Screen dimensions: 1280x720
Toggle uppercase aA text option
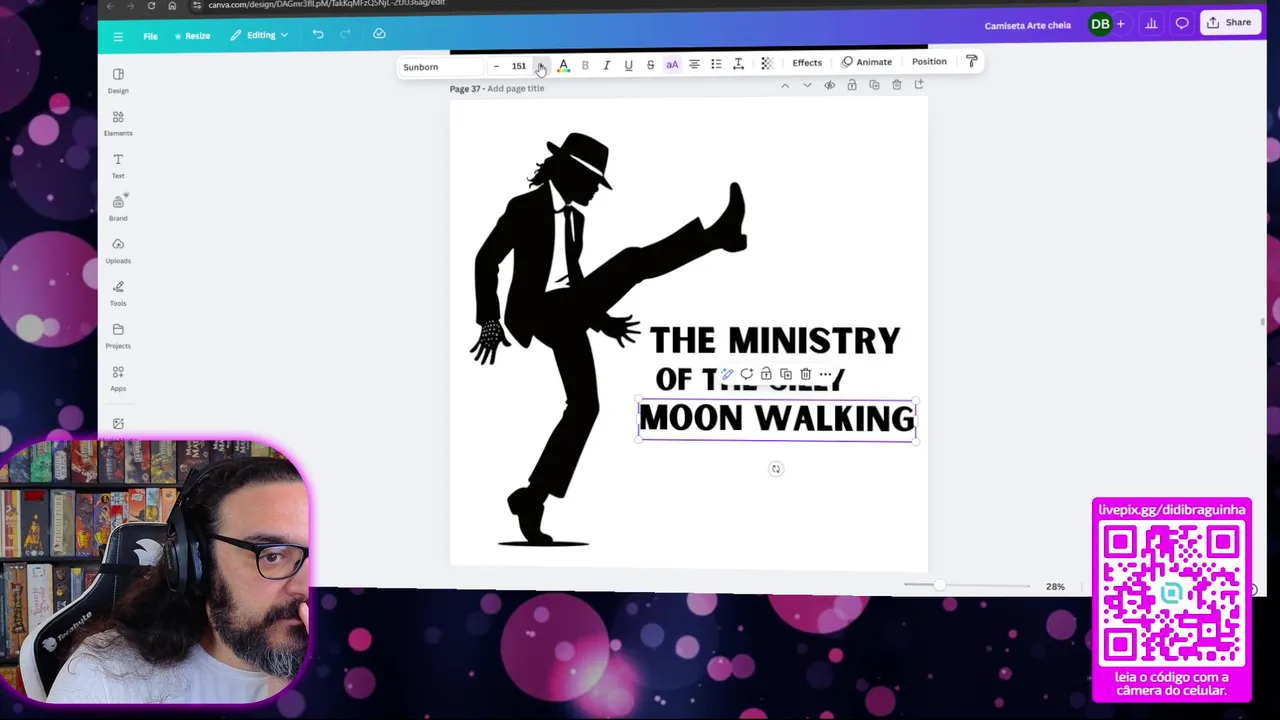[672, 65]
